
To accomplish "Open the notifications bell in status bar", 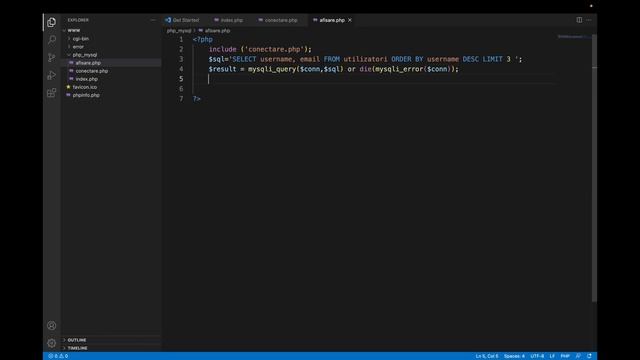I will click(589, 356).
